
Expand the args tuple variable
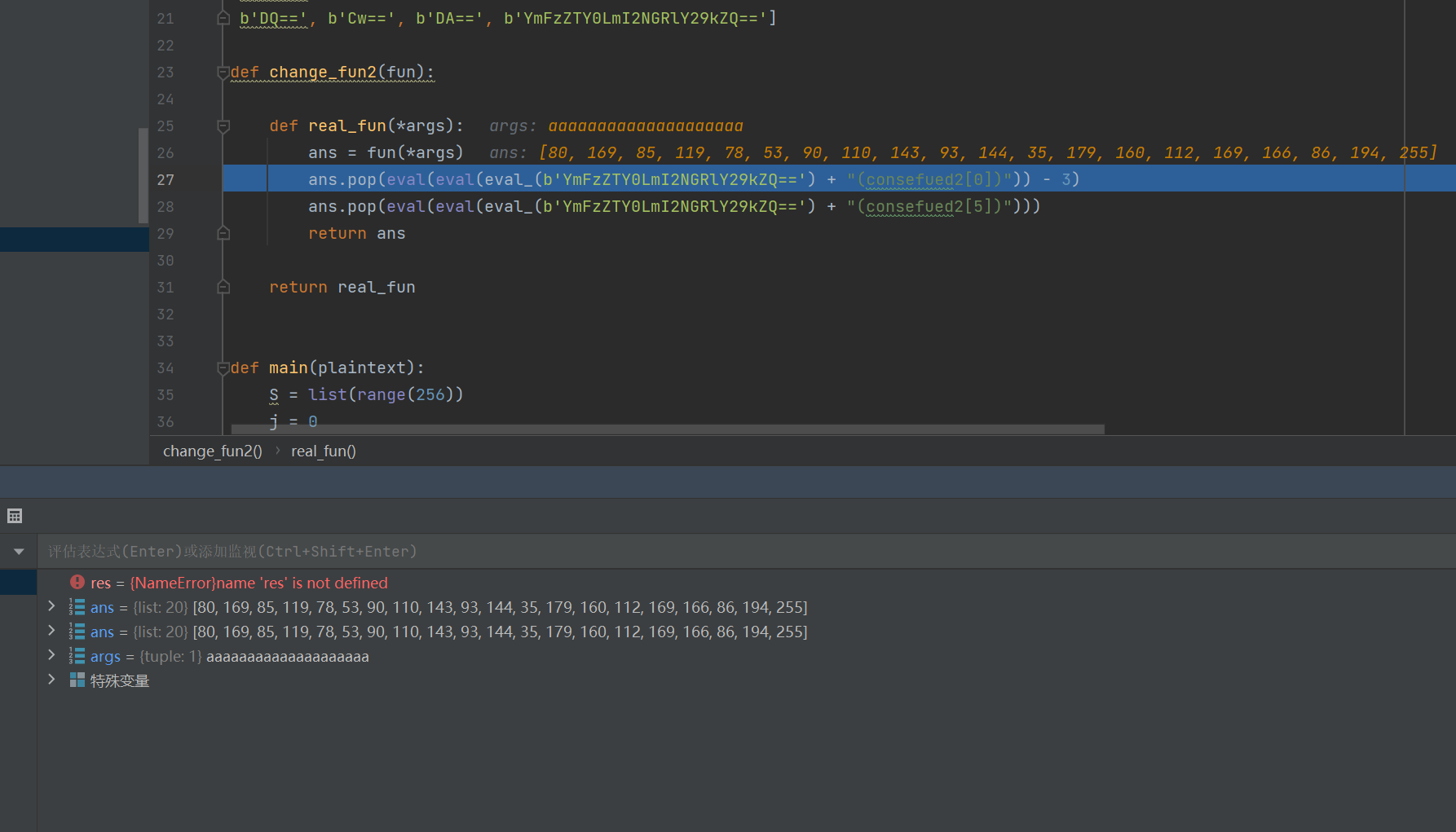point(52,655)
